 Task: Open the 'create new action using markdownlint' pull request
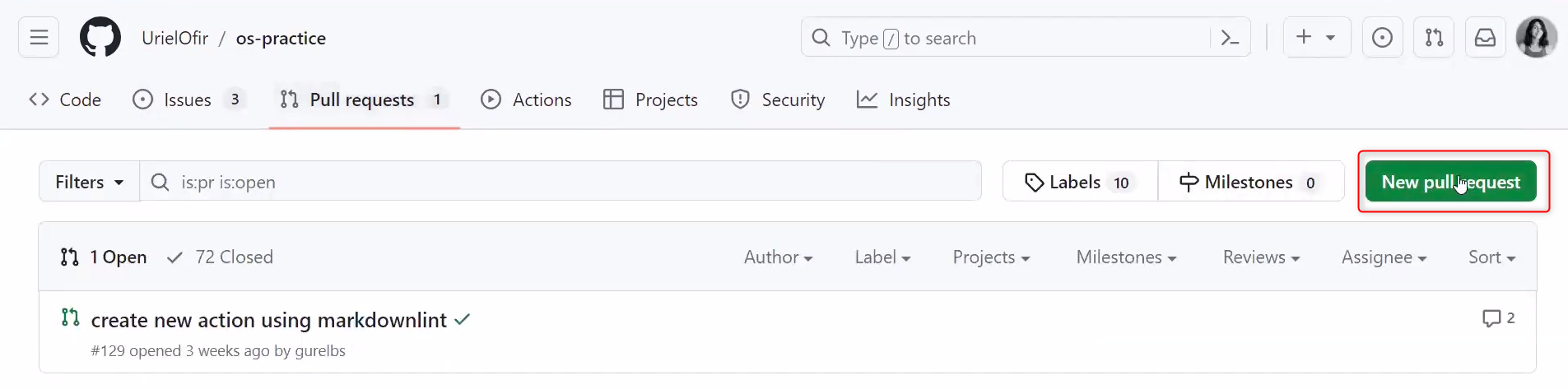click(269, 320)
